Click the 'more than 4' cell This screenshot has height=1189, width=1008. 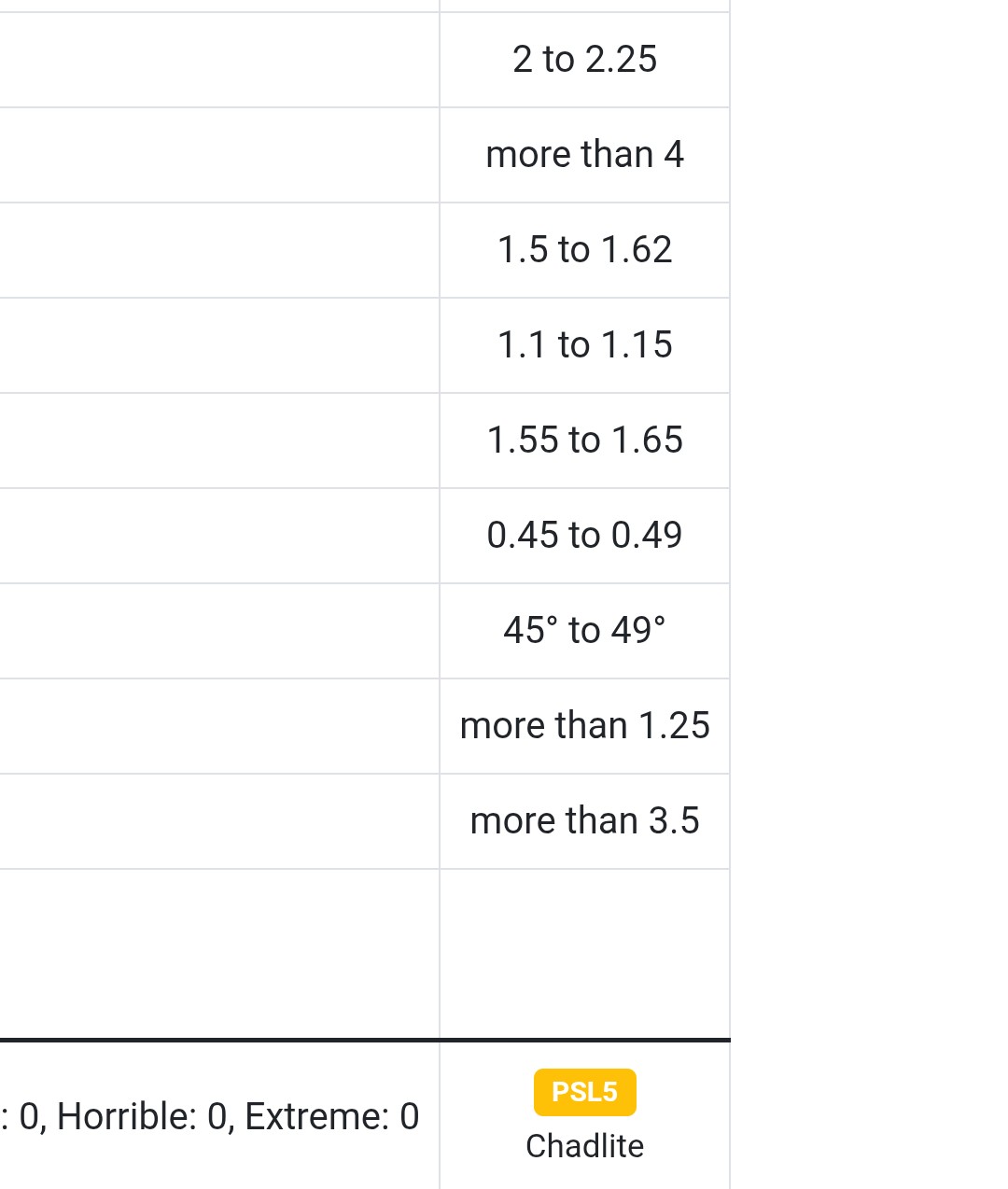[x=584, y=155]
